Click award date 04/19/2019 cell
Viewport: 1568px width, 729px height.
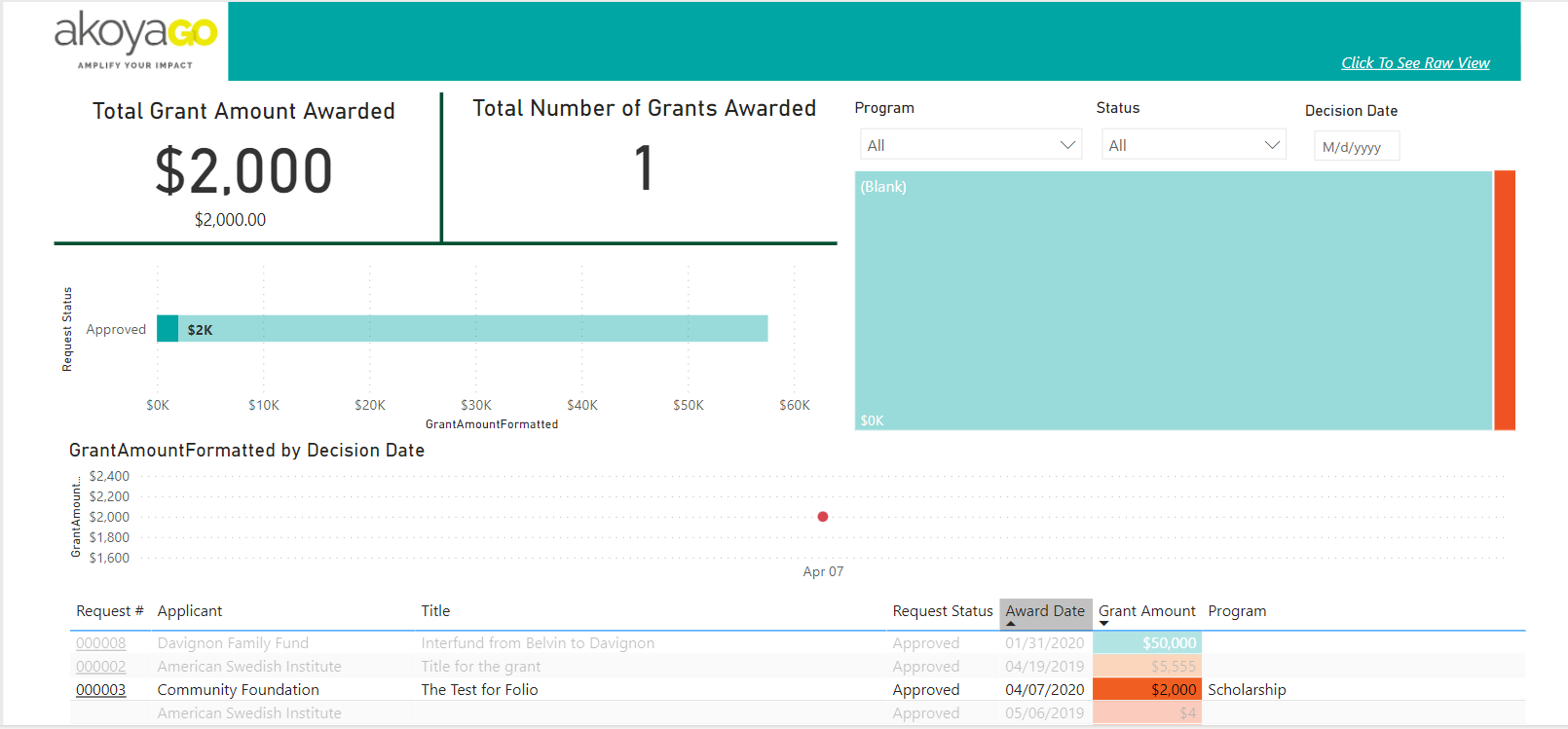coord(1045,667)
